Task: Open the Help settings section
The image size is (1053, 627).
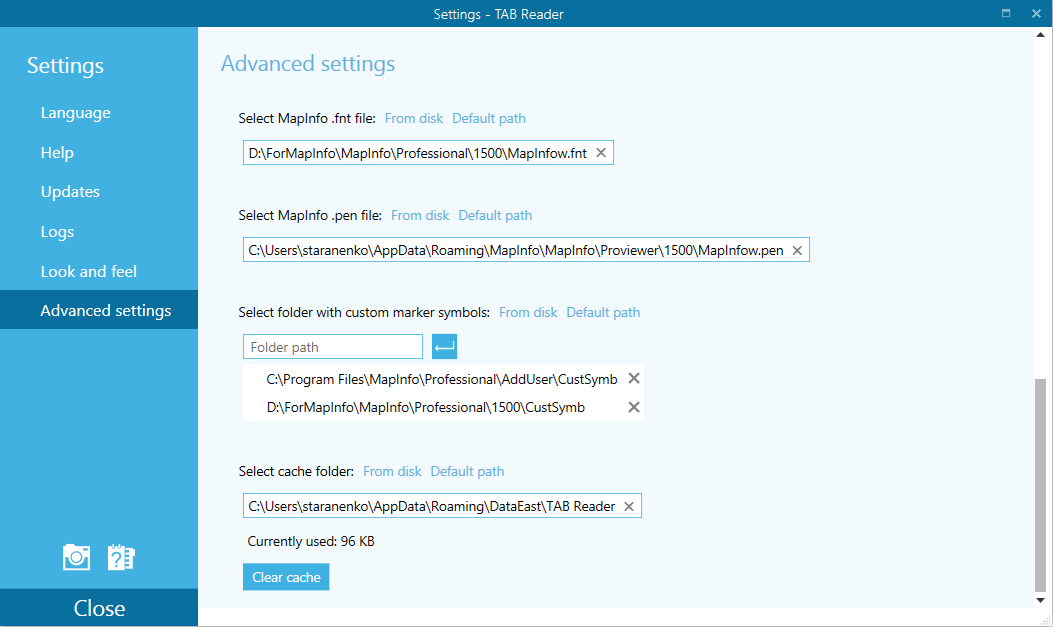Action: click(57, 152)
